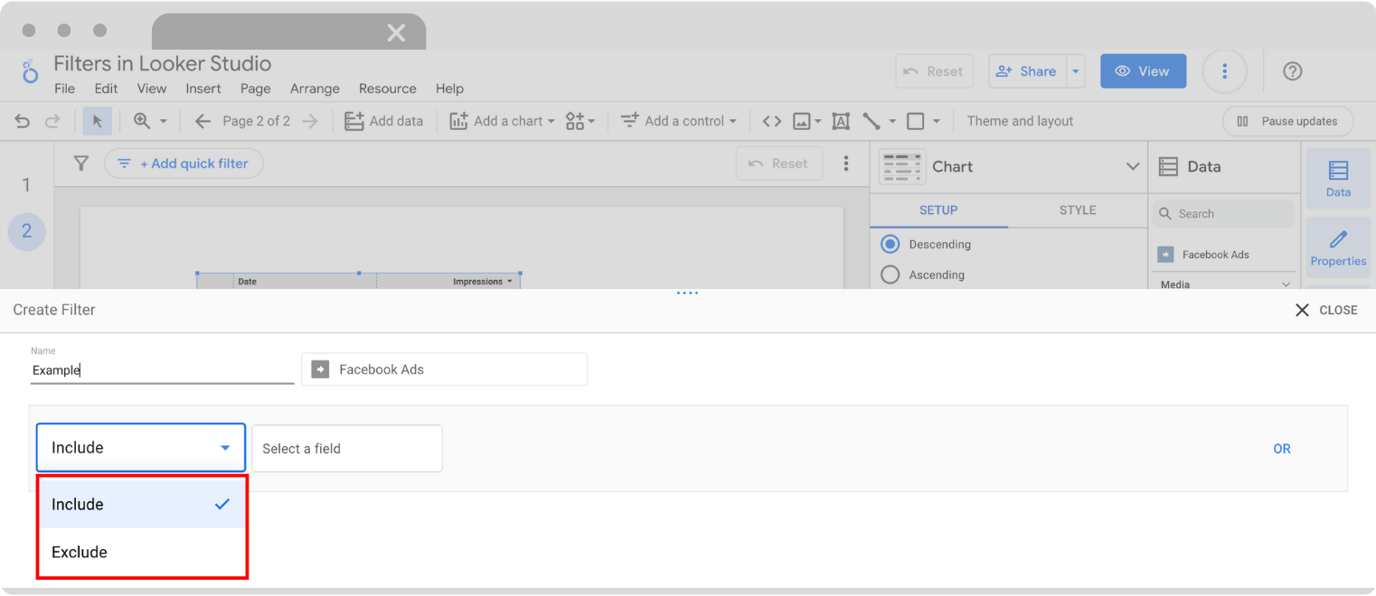The height and width of the screenshot is (596, 1376).
Task: Select the image insert icon
Action: (x=801, y=120)
